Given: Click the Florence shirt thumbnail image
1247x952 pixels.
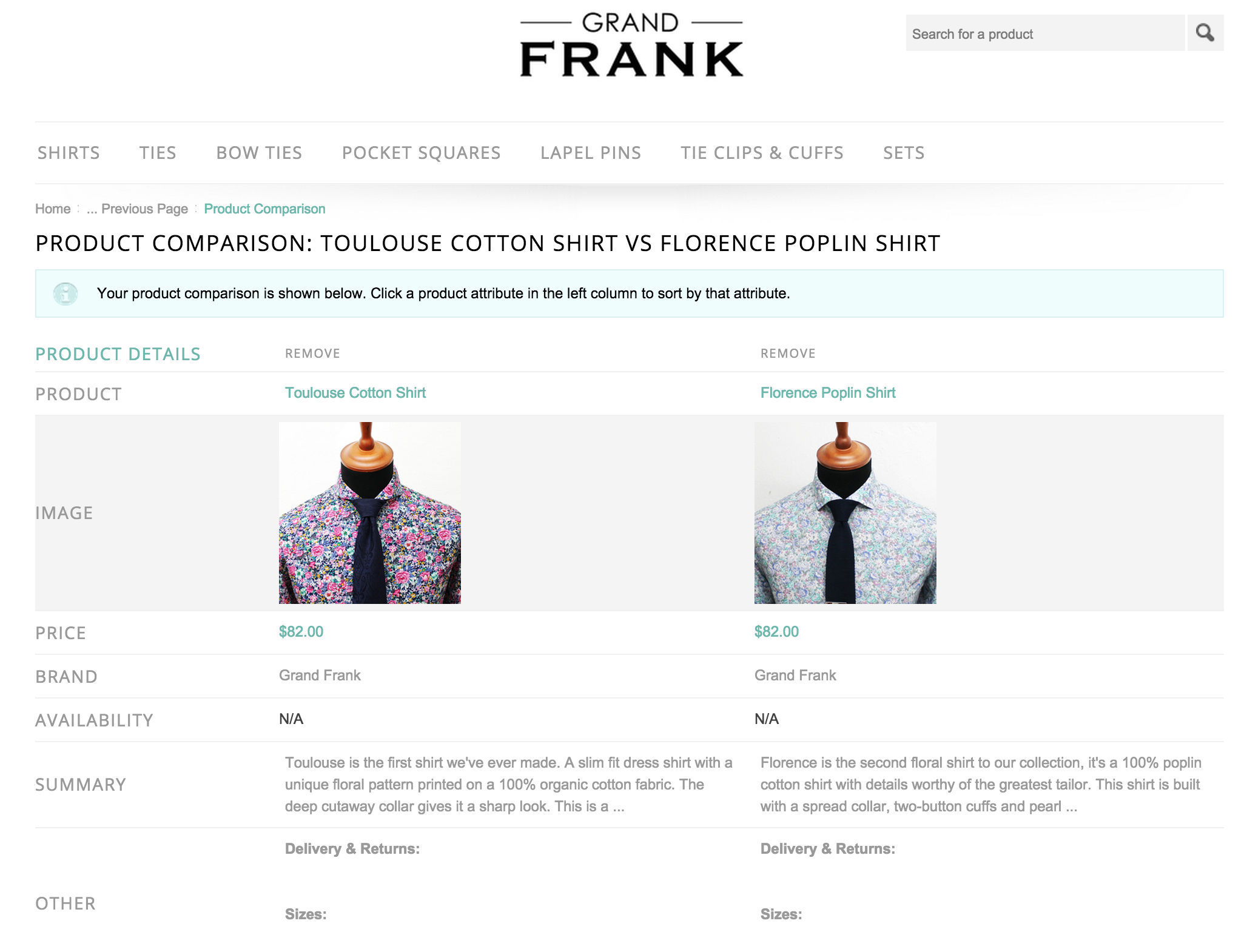Looking at the screenshot, I should (x=845, y=513).
